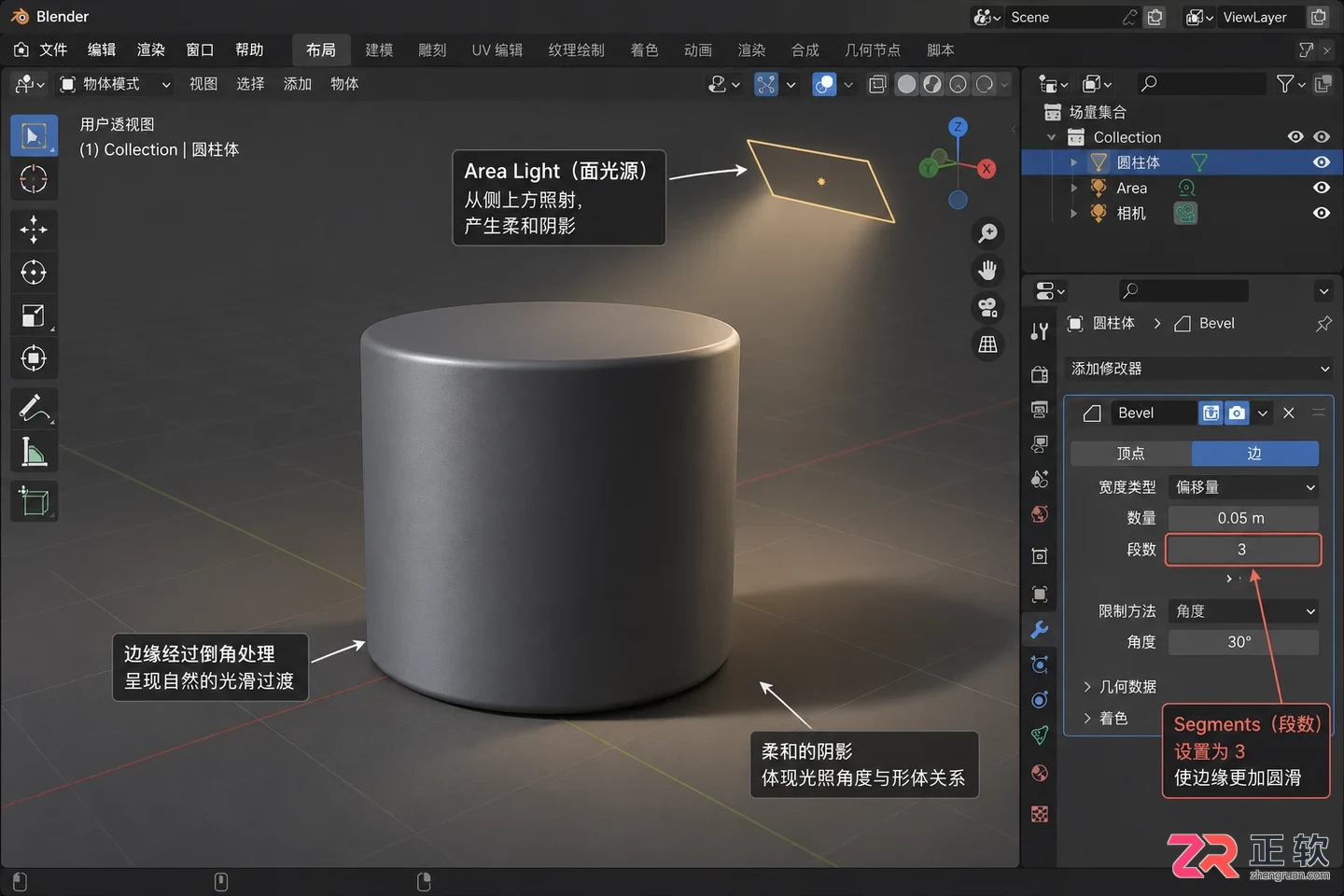The width and height of the screenshot is (1344, 896).
Task: Open viewport 视图 menu
Action: (x=203, y=84)
